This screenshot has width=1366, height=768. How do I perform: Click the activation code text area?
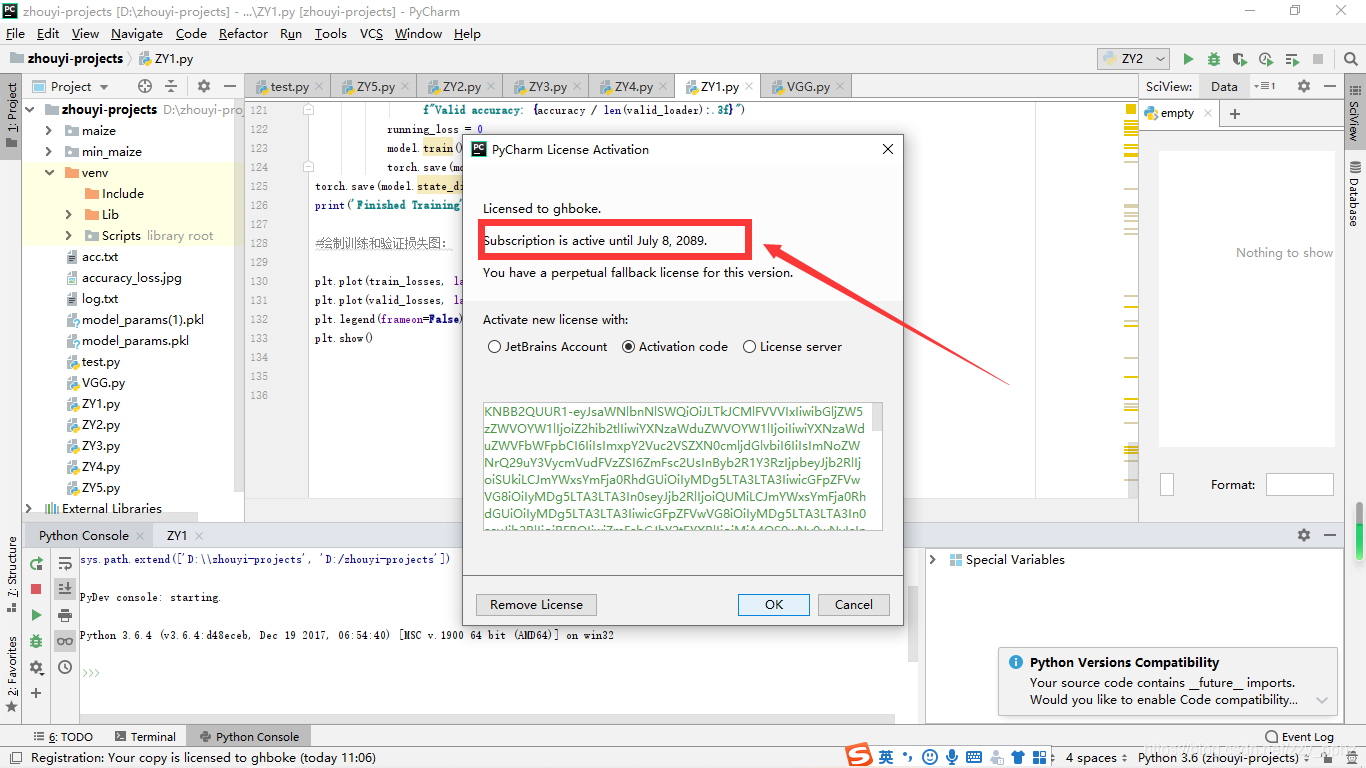[x=677, y=466]
